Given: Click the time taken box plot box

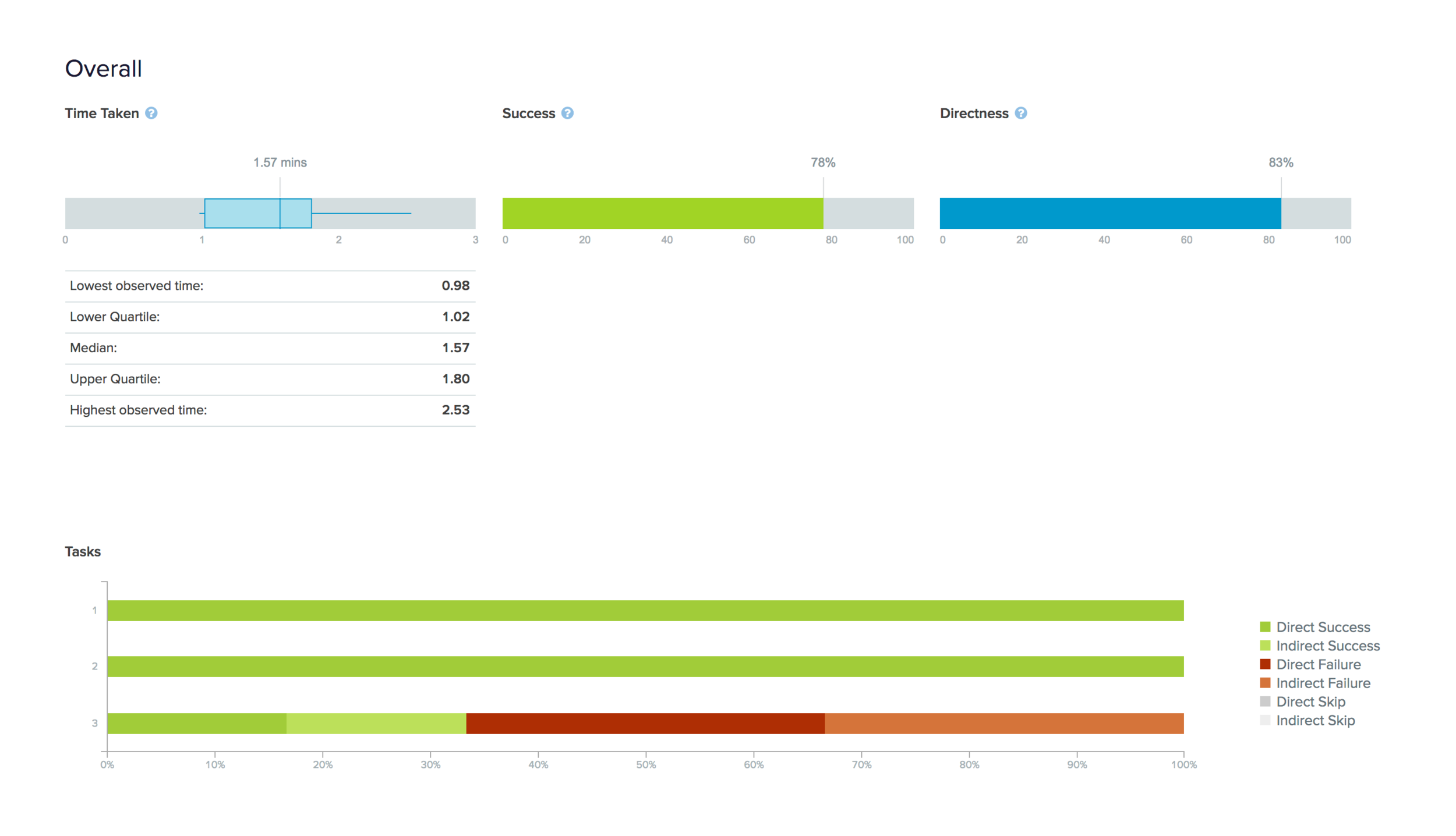Looking at the screenshot, I should coord(258,213).
